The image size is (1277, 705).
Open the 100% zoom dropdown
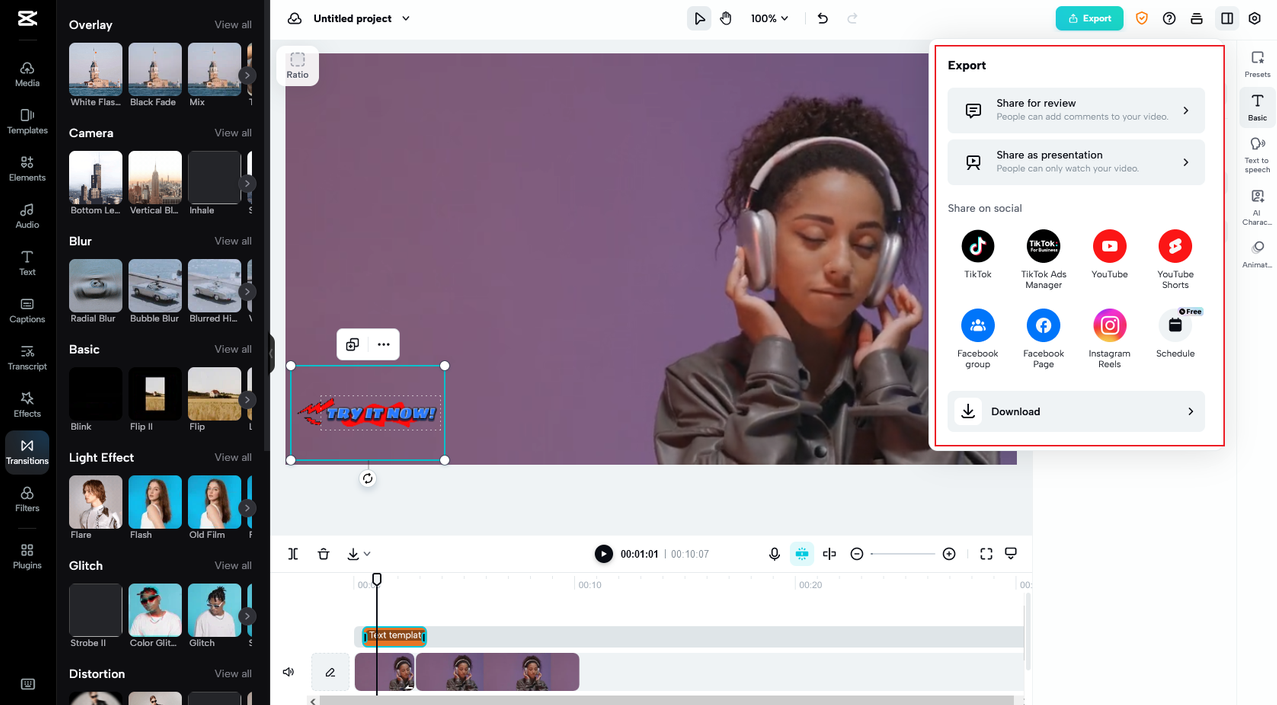click(x=769, y=18)
